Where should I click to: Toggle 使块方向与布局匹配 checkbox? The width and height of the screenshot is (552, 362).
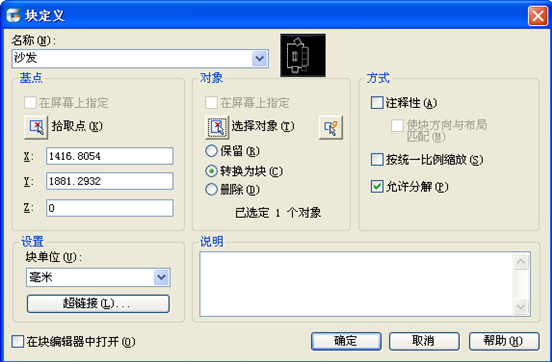(x=397, y=125)
